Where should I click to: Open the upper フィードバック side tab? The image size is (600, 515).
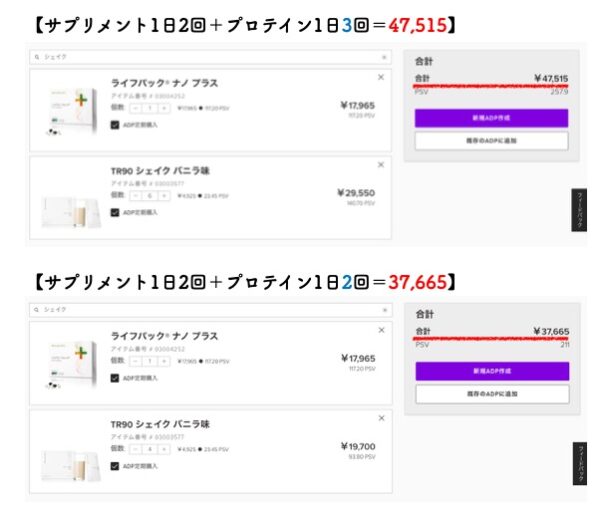(579, 210)
